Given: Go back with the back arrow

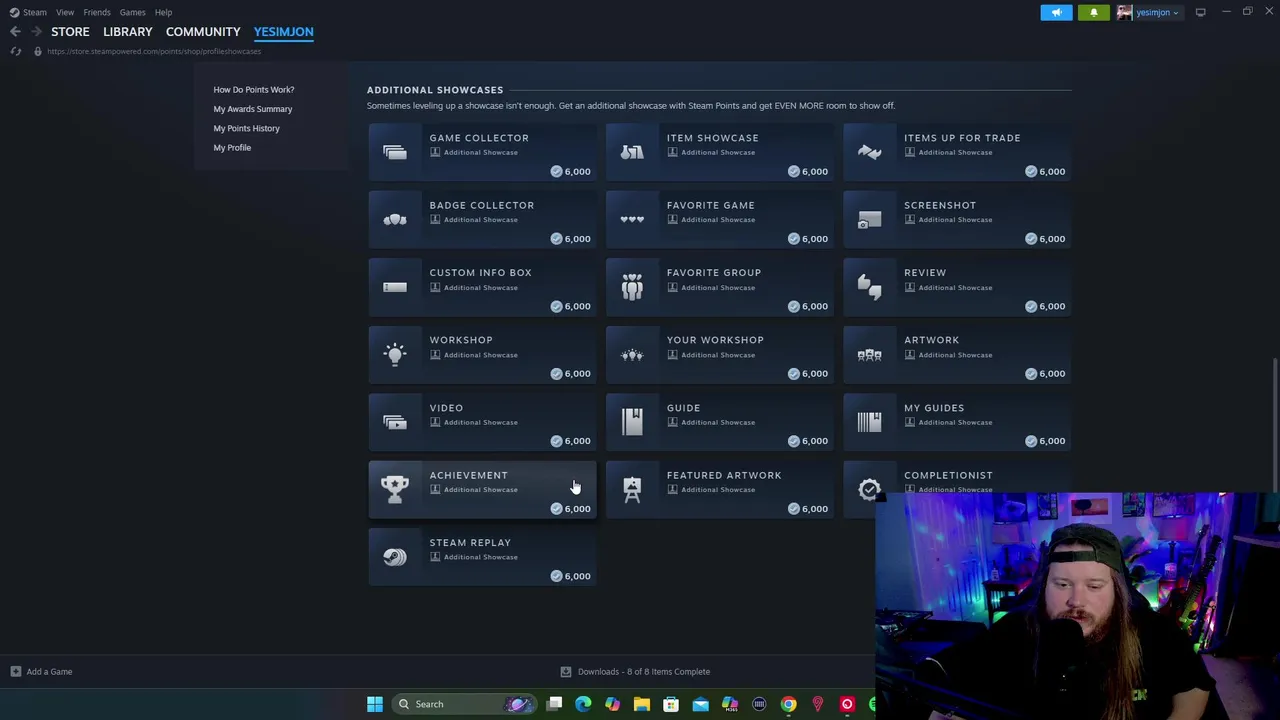Looking at the screenshot, I should click(15, 32).
